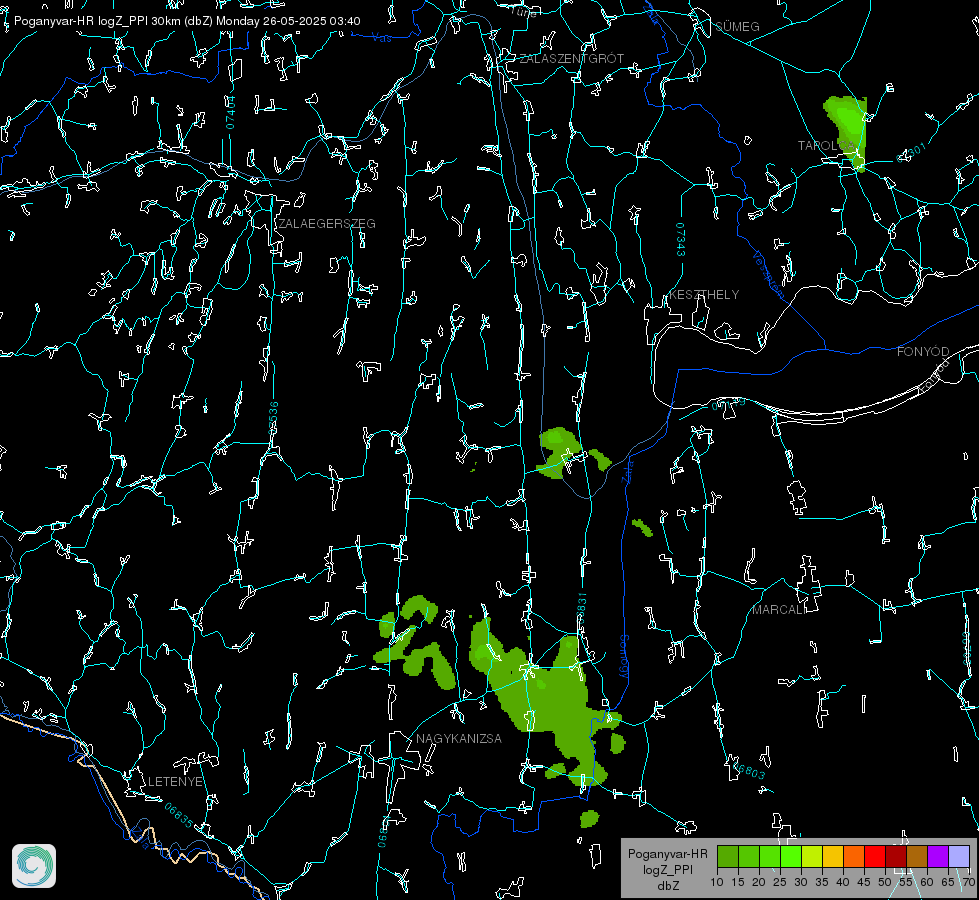Screen dimensions: 979x900
Task: Click the road number label 06835
Action: (x=179, y=816)
